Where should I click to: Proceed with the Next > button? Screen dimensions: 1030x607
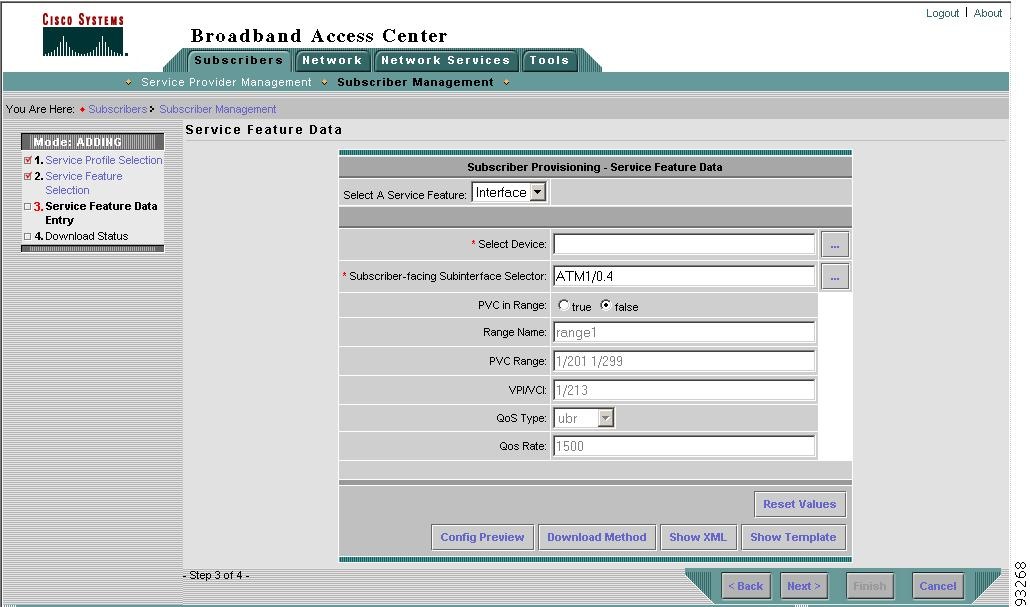pos(803,586)
